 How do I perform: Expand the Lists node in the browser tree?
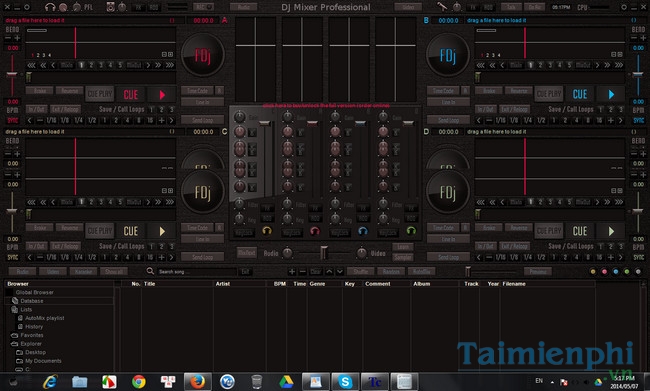26,310
